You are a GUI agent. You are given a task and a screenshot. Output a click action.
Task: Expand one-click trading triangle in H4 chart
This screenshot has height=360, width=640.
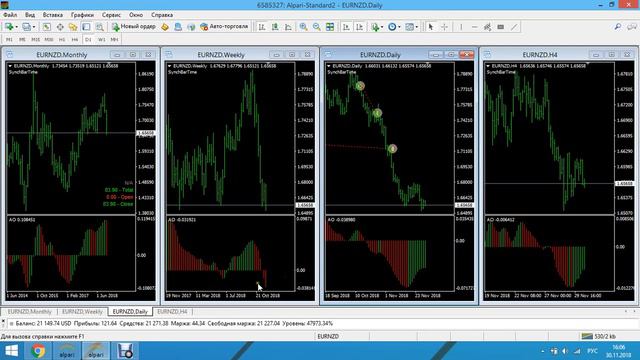click(x=488, y=66)
